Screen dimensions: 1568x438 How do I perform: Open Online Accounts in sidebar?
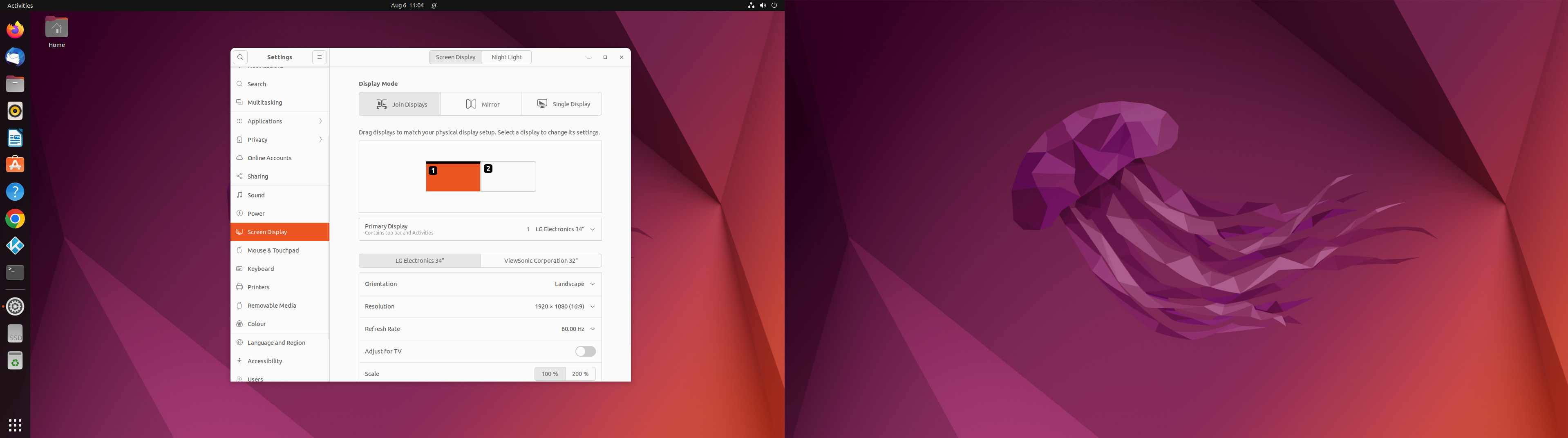[x=280, y=158]
